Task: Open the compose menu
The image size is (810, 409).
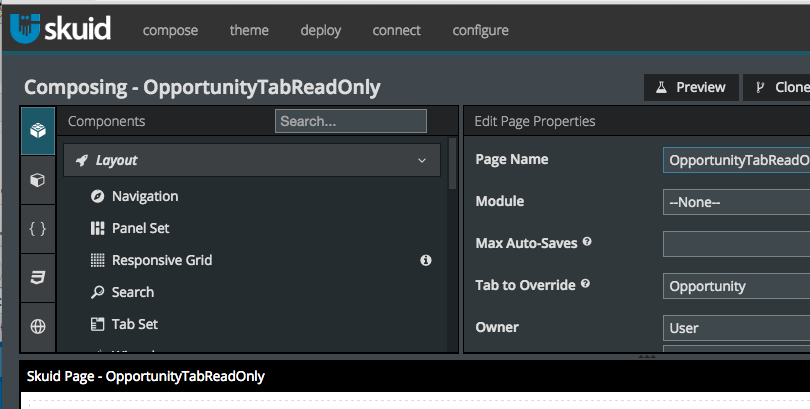Action: click(x=170, y=30)
